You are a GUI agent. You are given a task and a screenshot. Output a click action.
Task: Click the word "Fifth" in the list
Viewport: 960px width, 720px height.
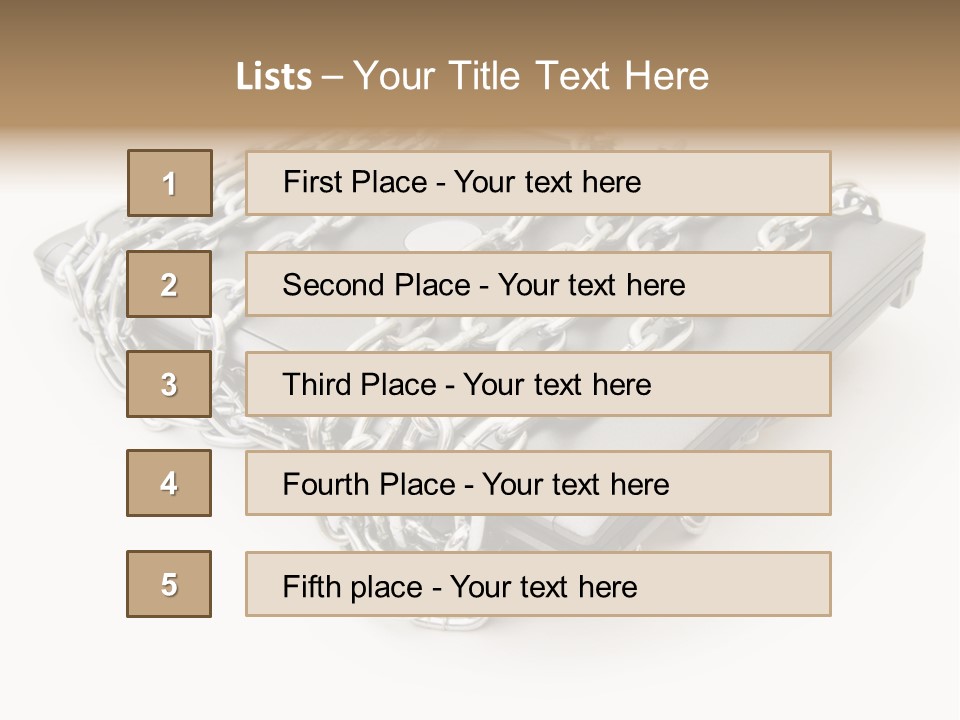click(311, 586)
